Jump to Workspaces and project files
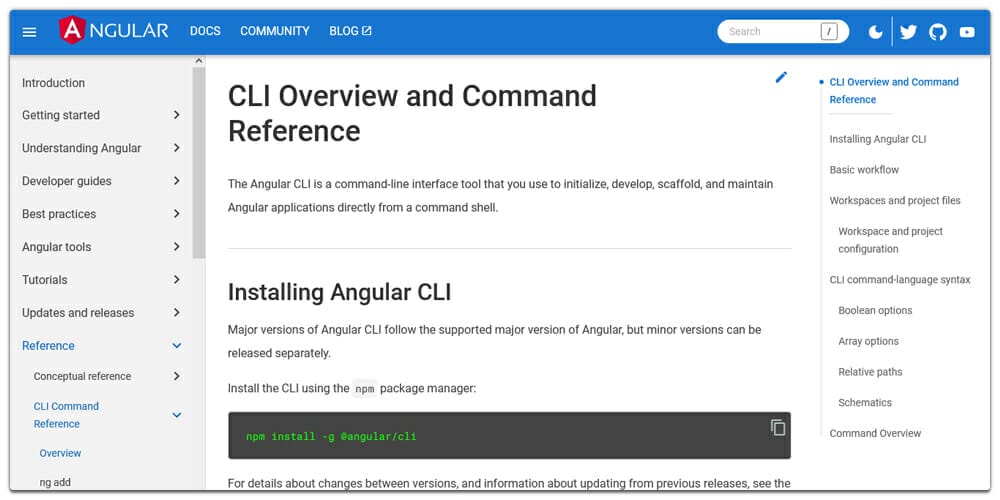The image size is (1000, 500). (x=895, y=200)
